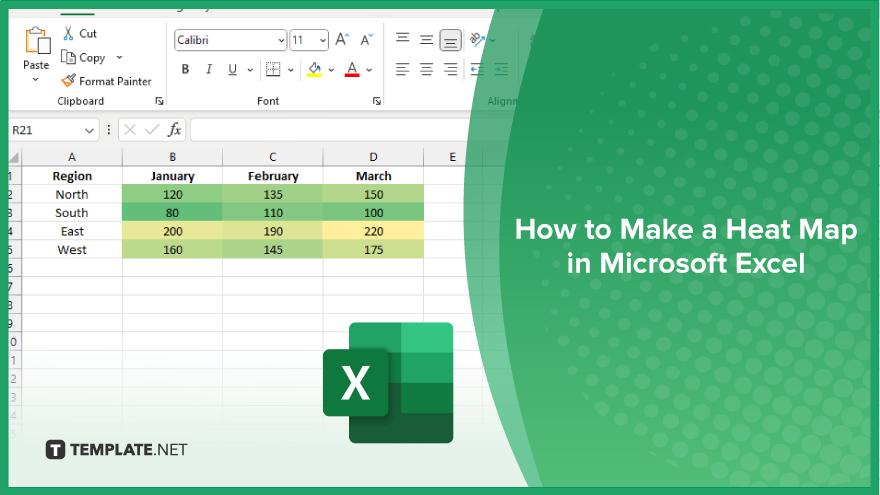Select the March header cell
This screenshot has height=495, width=880.
[x=373, y=176]
